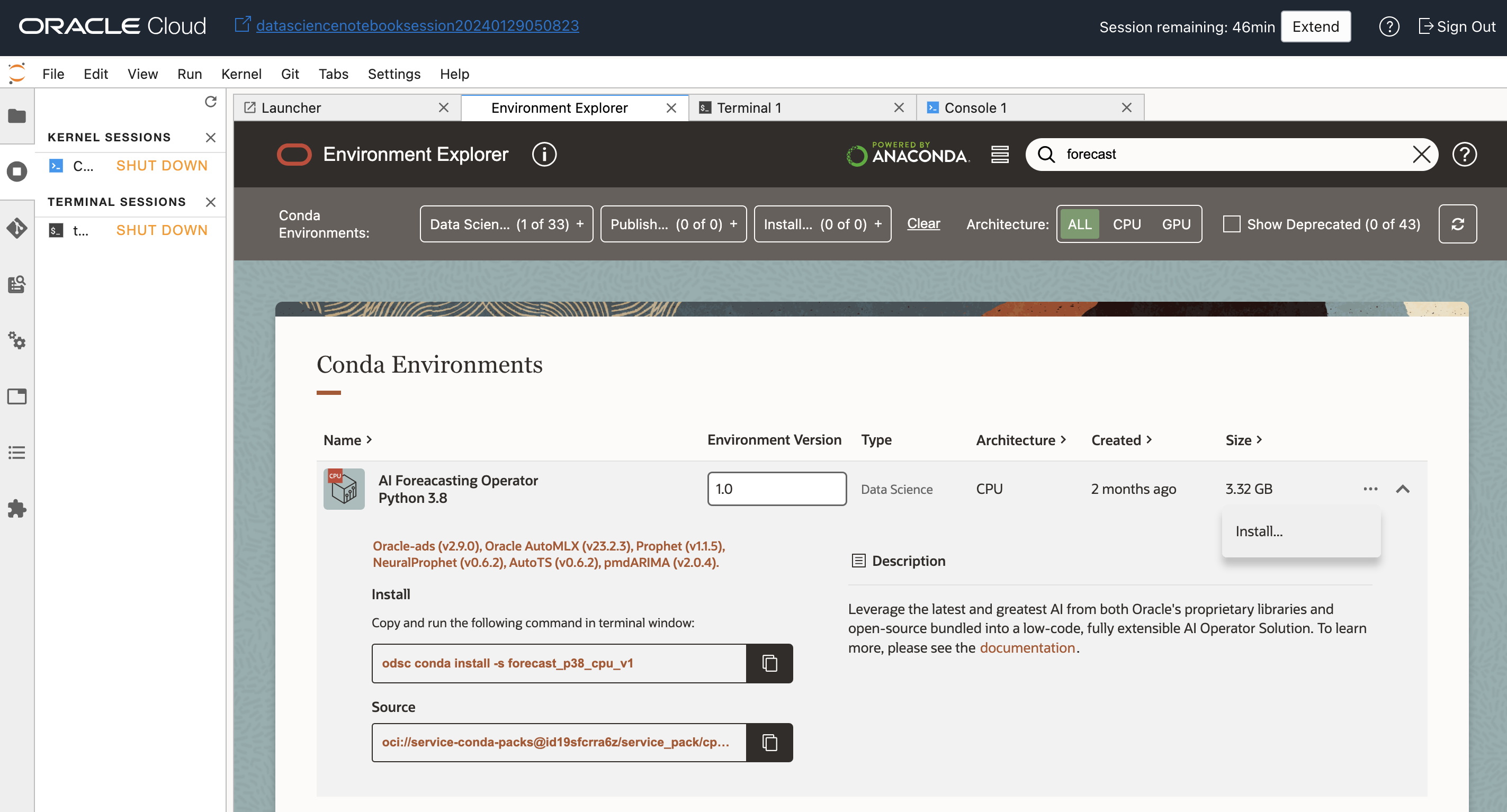Copy the odsc conda install command
This screenshot has height=812, width=1507.
point(769,663)
